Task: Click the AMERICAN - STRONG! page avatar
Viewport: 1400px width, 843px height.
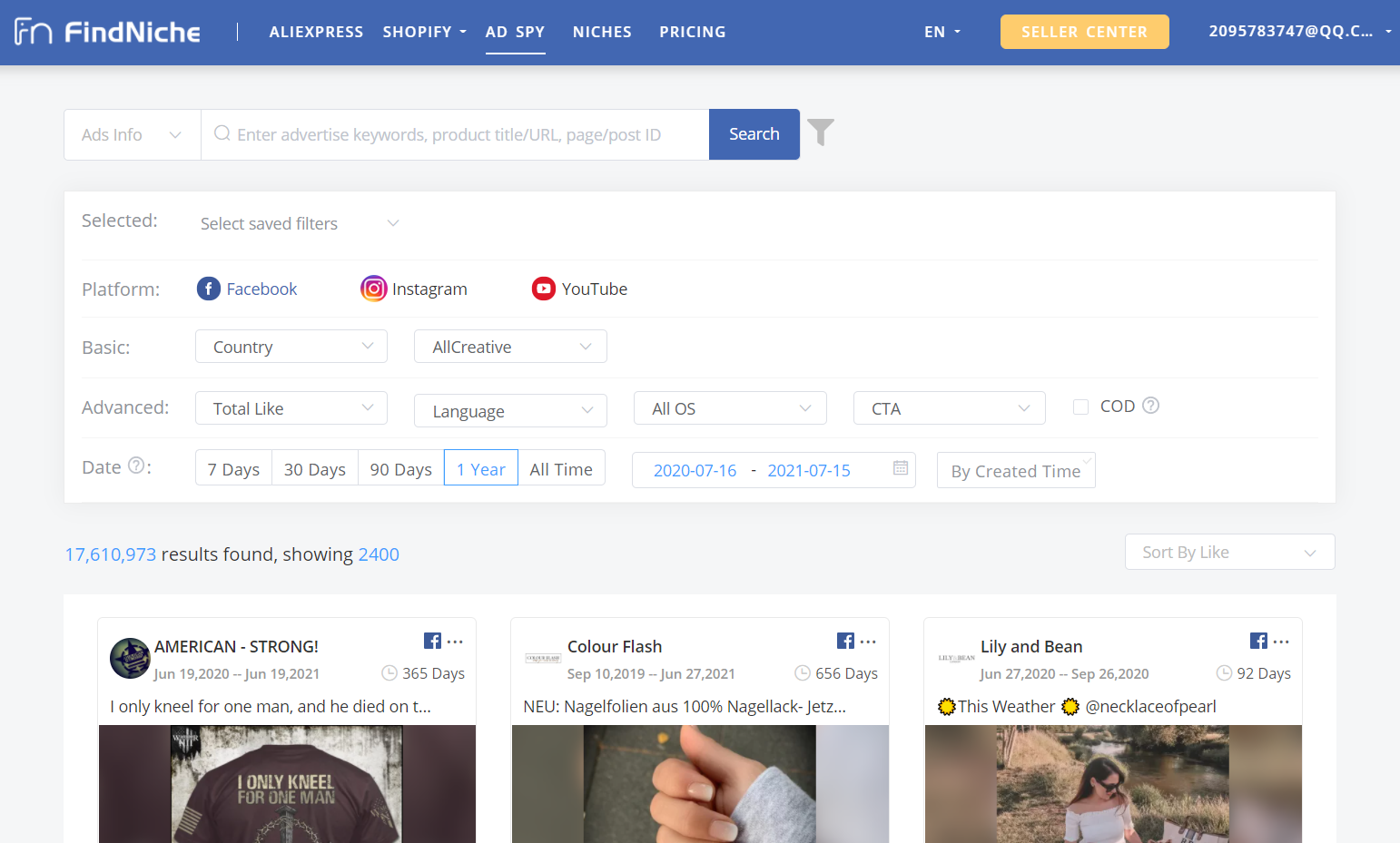Action: [x=130, y=658]
